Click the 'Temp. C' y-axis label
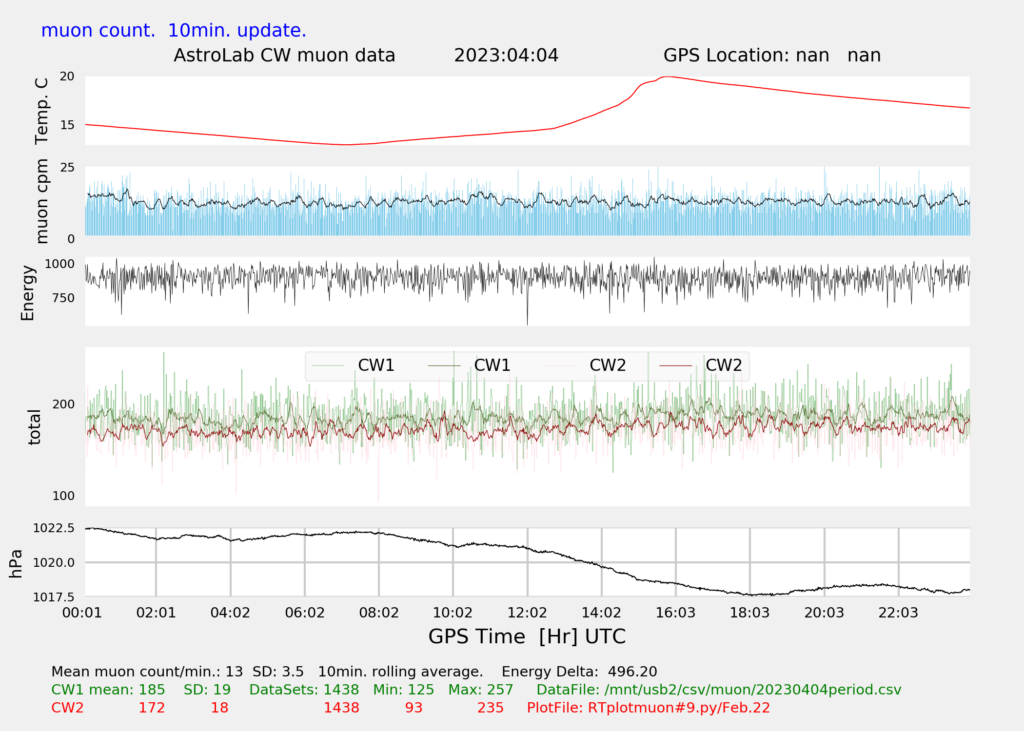1024x731 pixels. pyautogui.click(x=41, y=110)
